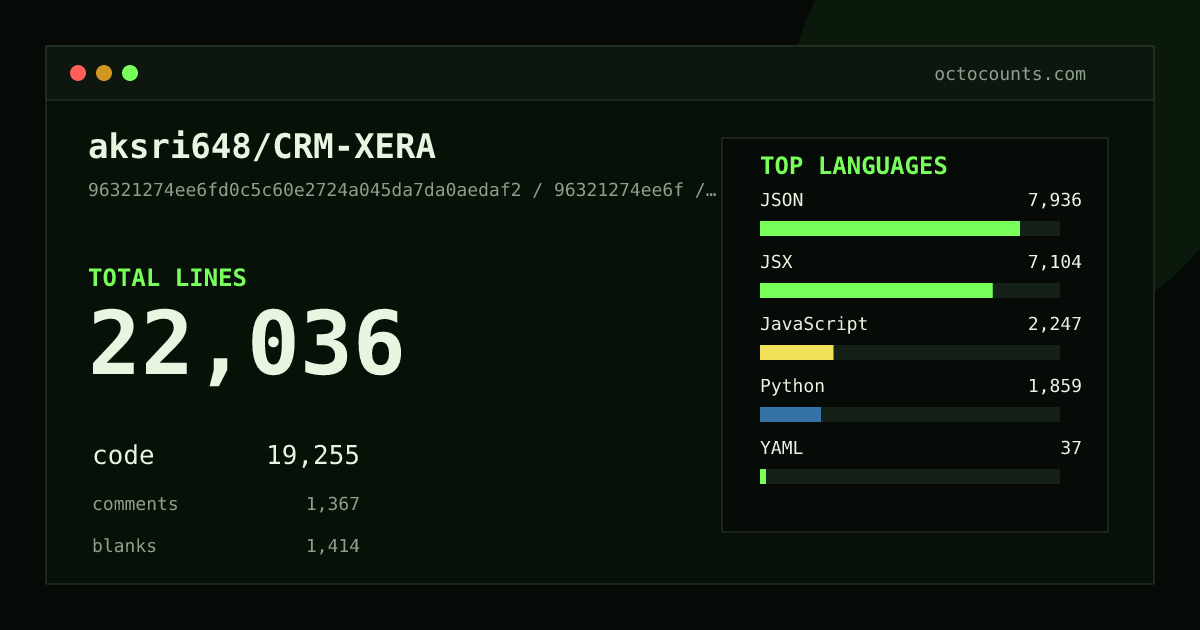
Task: Click the TOTAL LINES label
Action: [167, 278]
